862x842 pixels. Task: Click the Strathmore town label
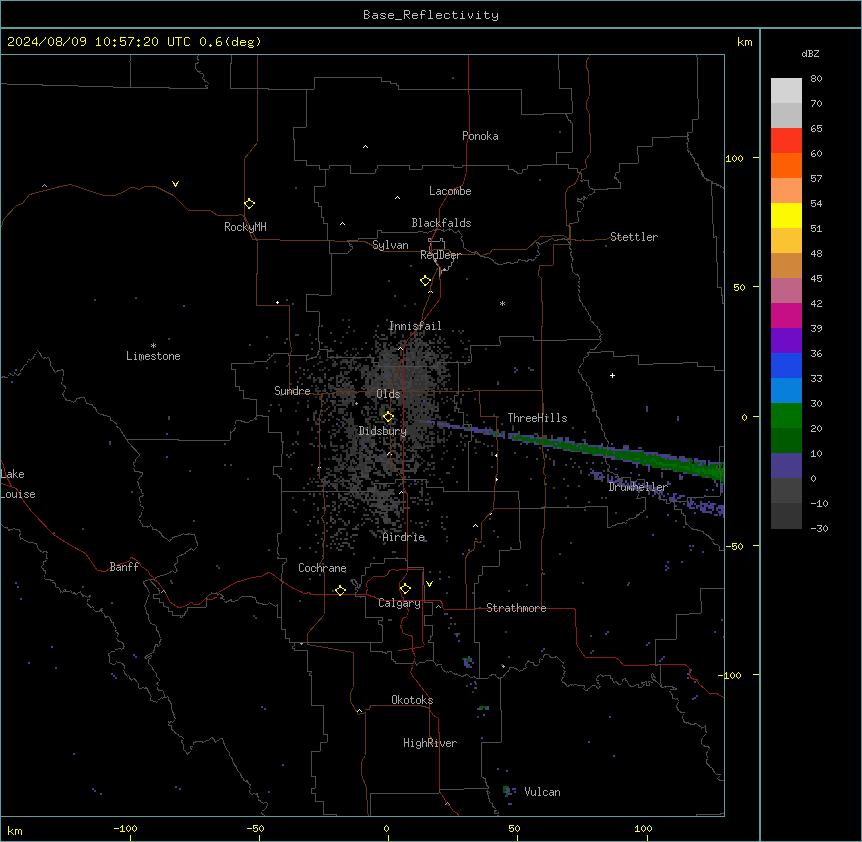pos(516,608)
